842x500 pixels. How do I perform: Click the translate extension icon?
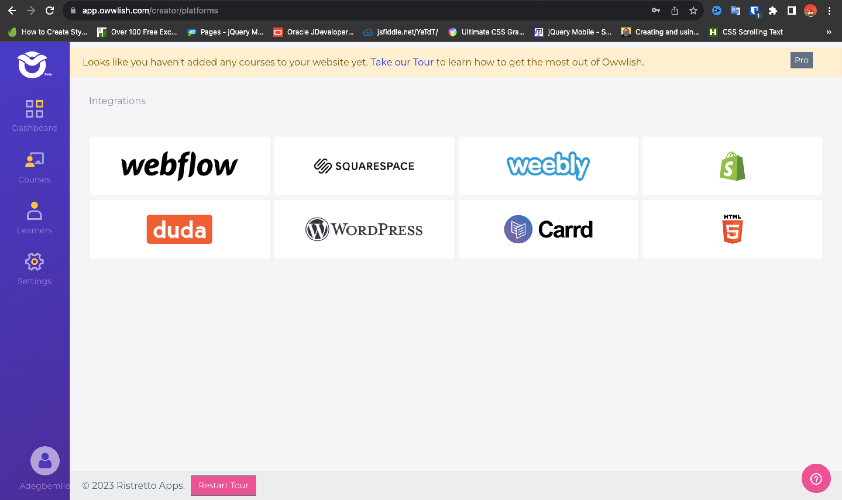coord(735,11)
